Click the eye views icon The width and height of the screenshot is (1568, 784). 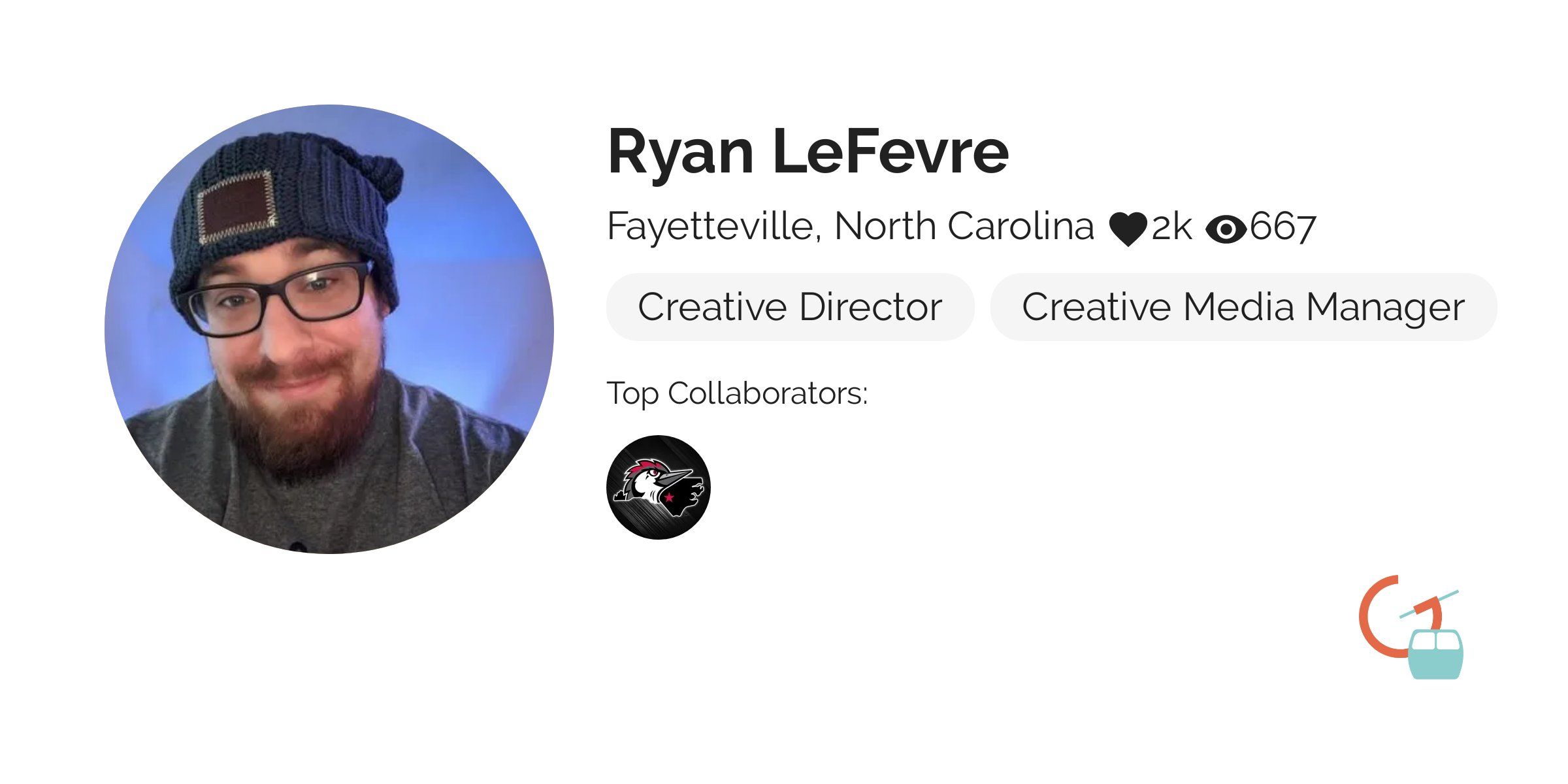pos(1226,229)
